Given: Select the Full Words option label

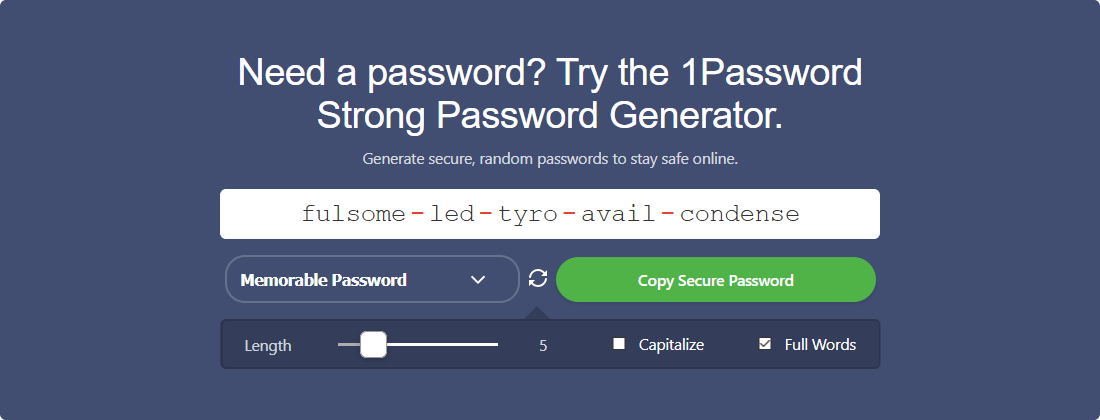Looking at the screenshot, I should click(820, 345).
